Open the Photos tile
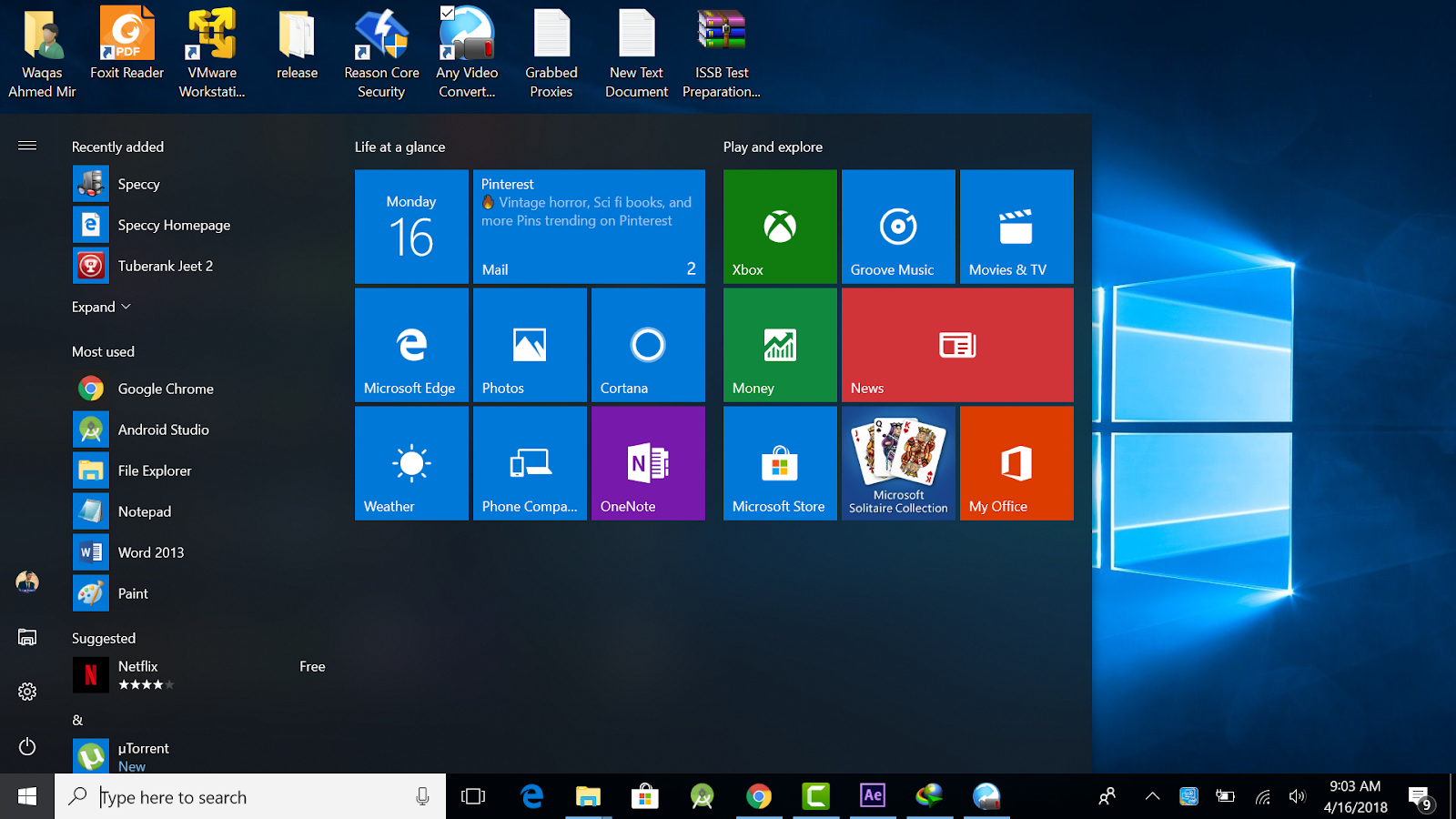This screenshot has height=819, width=1456. 530,345
